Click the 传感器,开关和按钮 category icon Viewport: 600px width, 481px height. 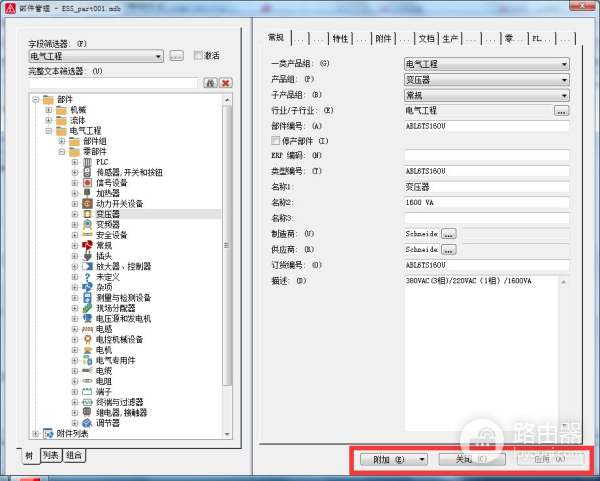87,173
